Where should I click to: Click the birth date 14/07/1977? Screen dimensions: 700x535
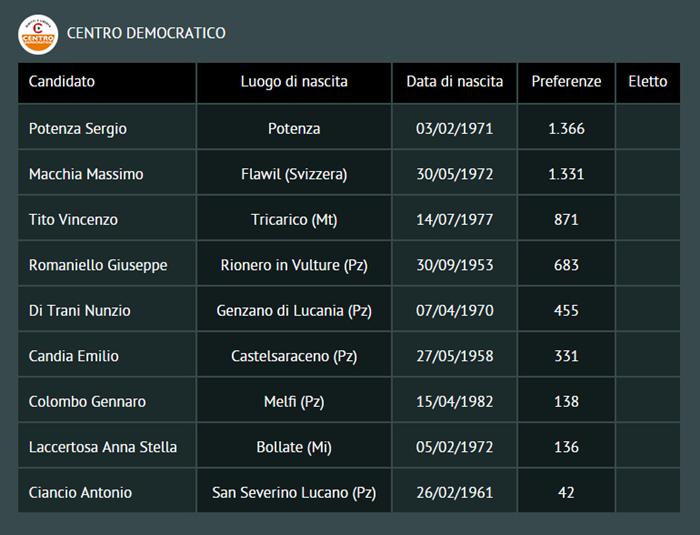(454, 220)
